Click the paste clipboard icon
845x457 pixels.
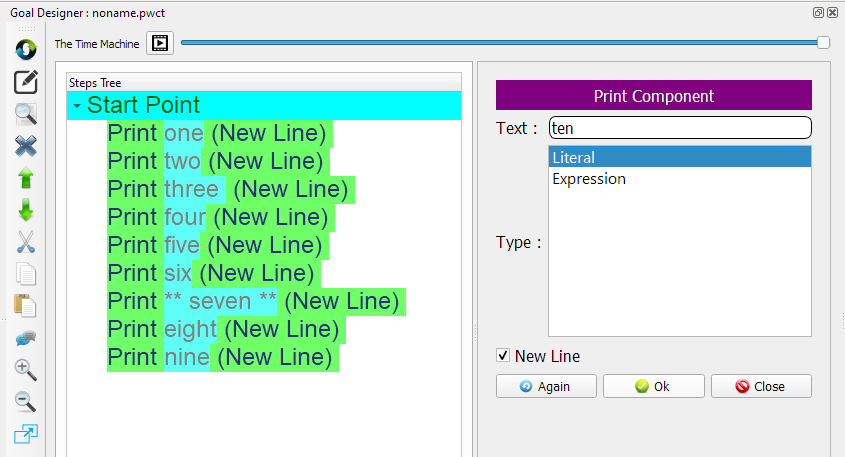[26, 306]
